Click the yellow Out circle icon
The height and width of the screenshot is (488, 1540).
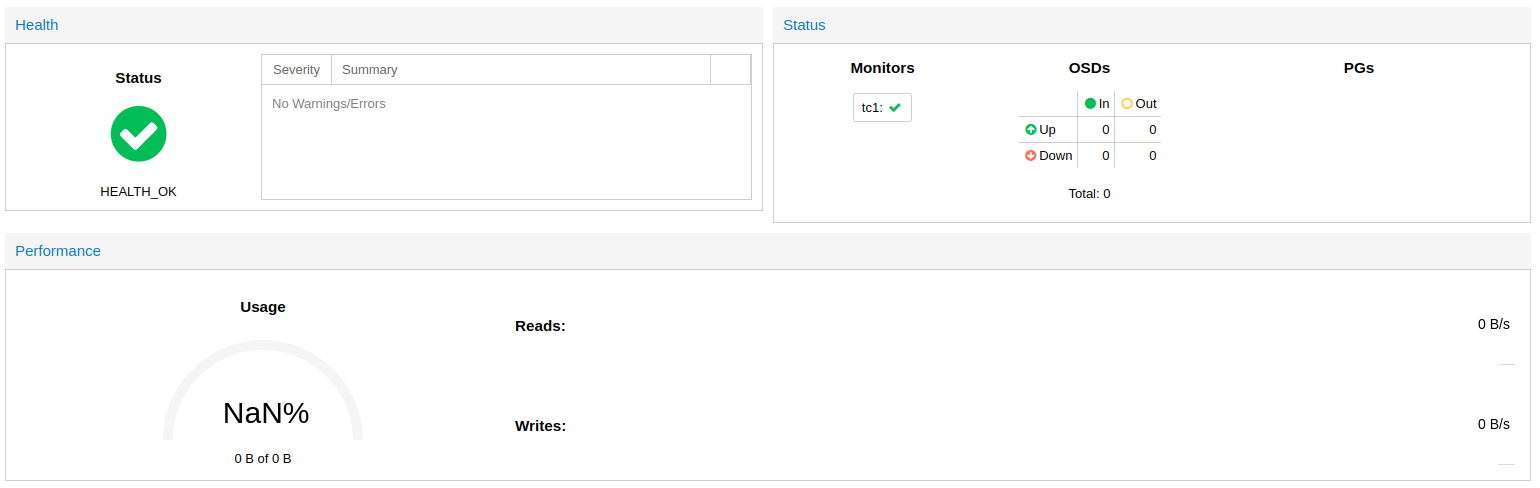[1127, 103]
